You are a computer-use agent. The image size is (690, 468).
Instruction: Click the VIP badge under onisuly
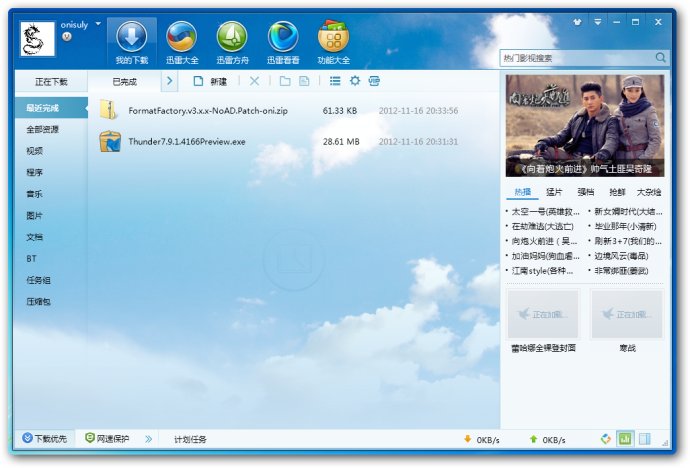[x=67, y=37]
